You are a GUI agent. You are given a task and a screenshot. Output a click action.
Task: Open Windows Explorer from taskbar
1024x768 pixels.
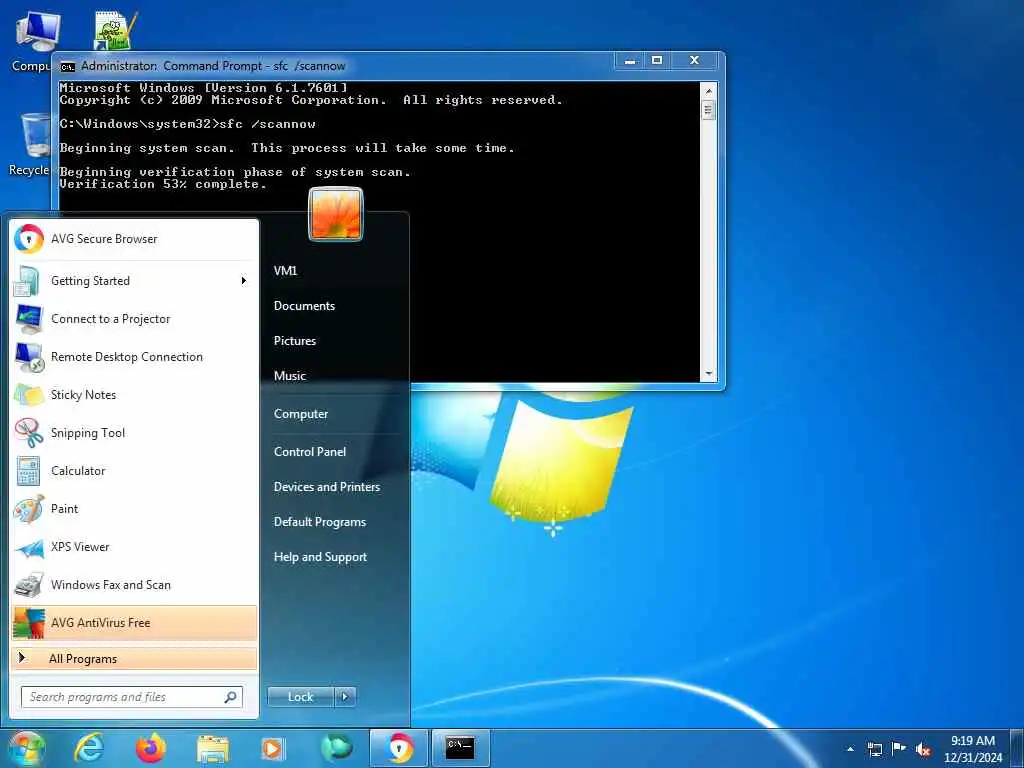[x=213, y=748]
